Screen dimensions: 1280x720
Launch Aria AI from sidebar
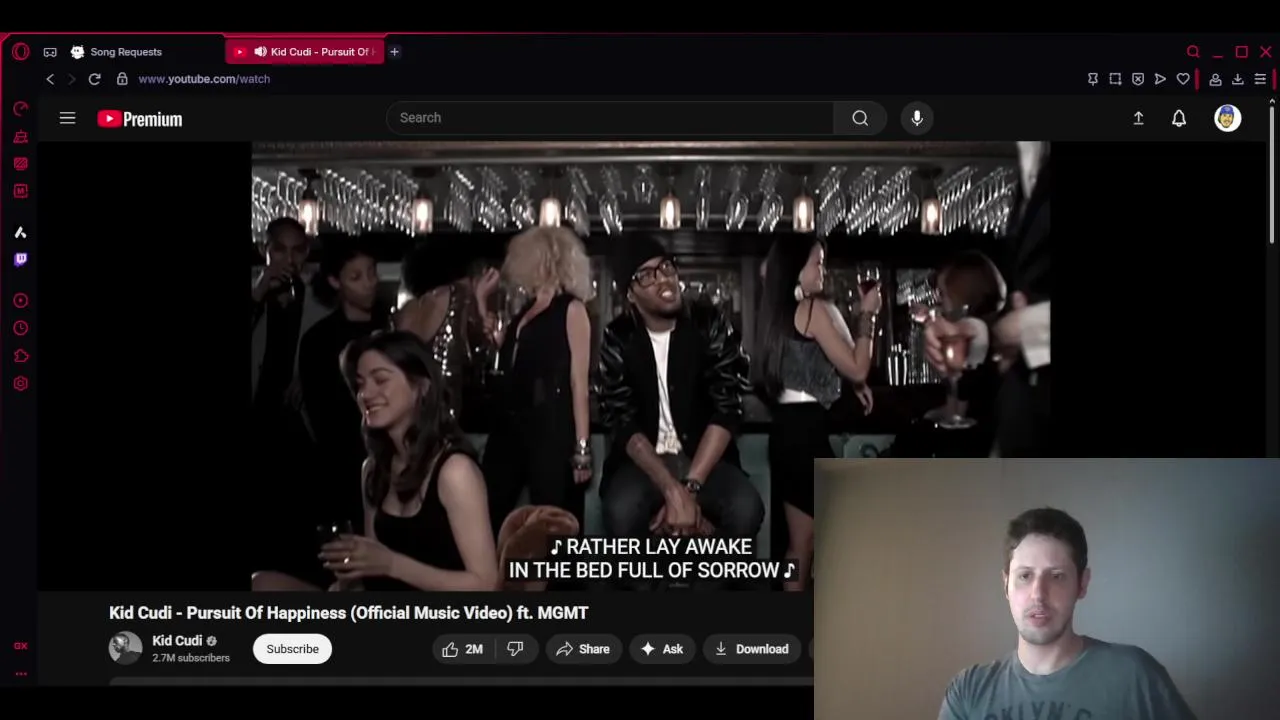(20, 232)
